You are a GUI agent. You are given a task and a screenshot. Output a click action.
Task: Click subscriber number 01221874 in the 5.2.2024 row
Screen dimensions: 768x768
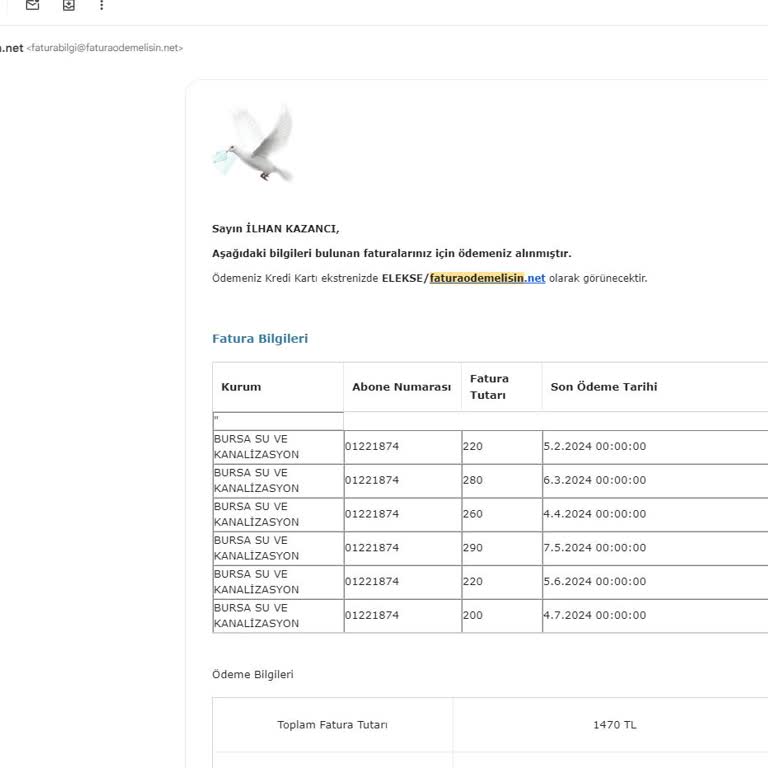point(372,446)
